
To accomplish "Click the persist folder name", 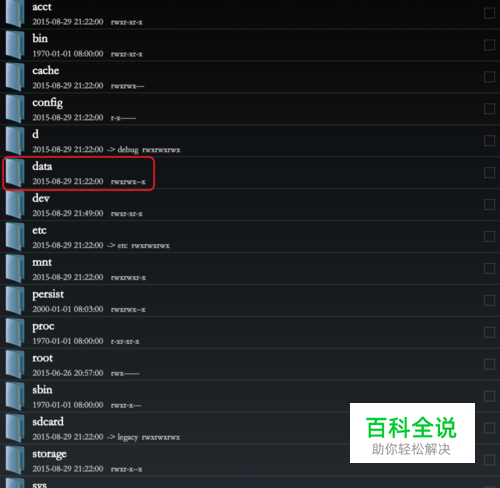I will (48, 294).
